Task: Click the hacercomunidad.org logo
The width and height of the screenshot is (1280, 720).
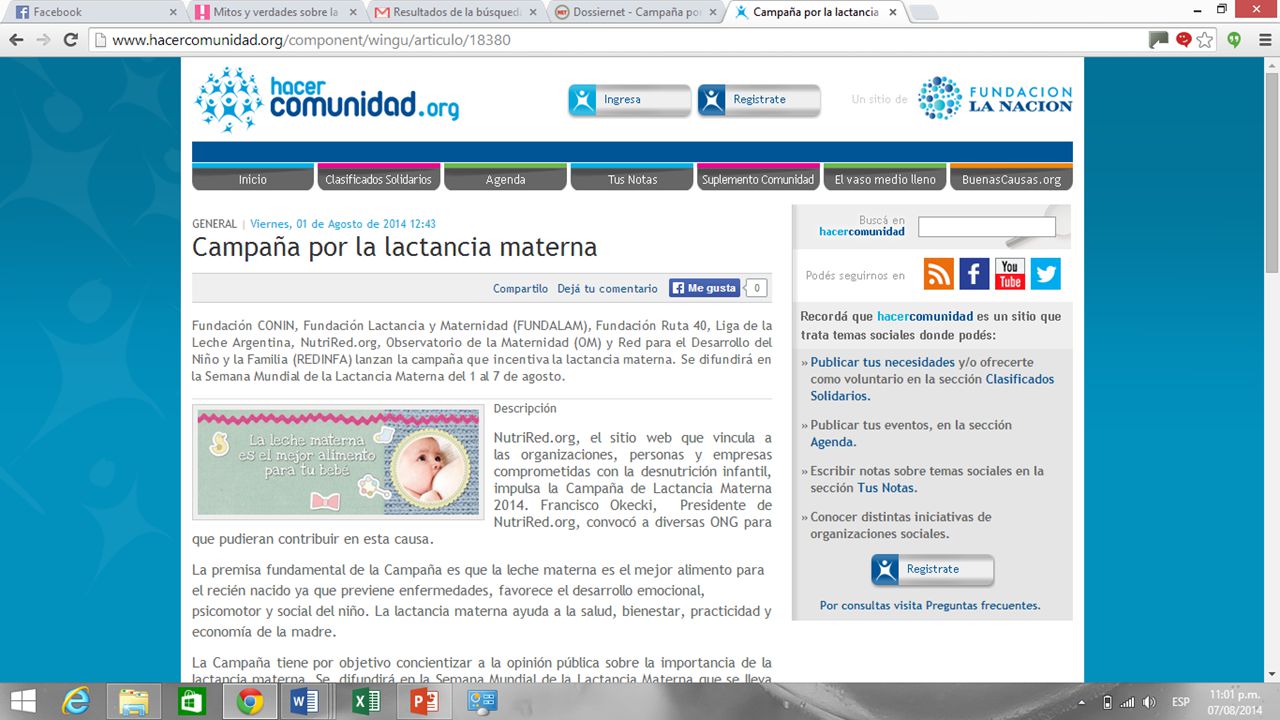Action: click(326, 100)
